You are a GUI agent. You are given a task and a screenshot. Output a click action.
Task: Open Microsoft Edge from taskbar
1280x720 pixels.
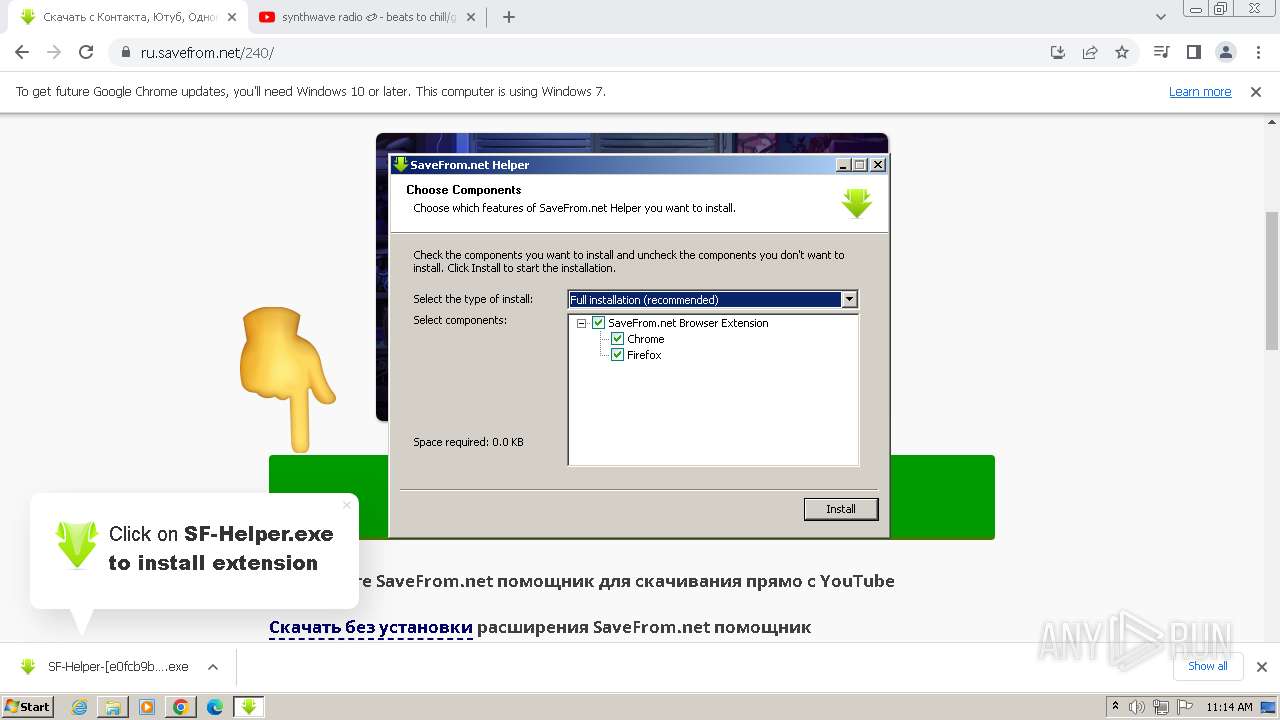(215, 707)
